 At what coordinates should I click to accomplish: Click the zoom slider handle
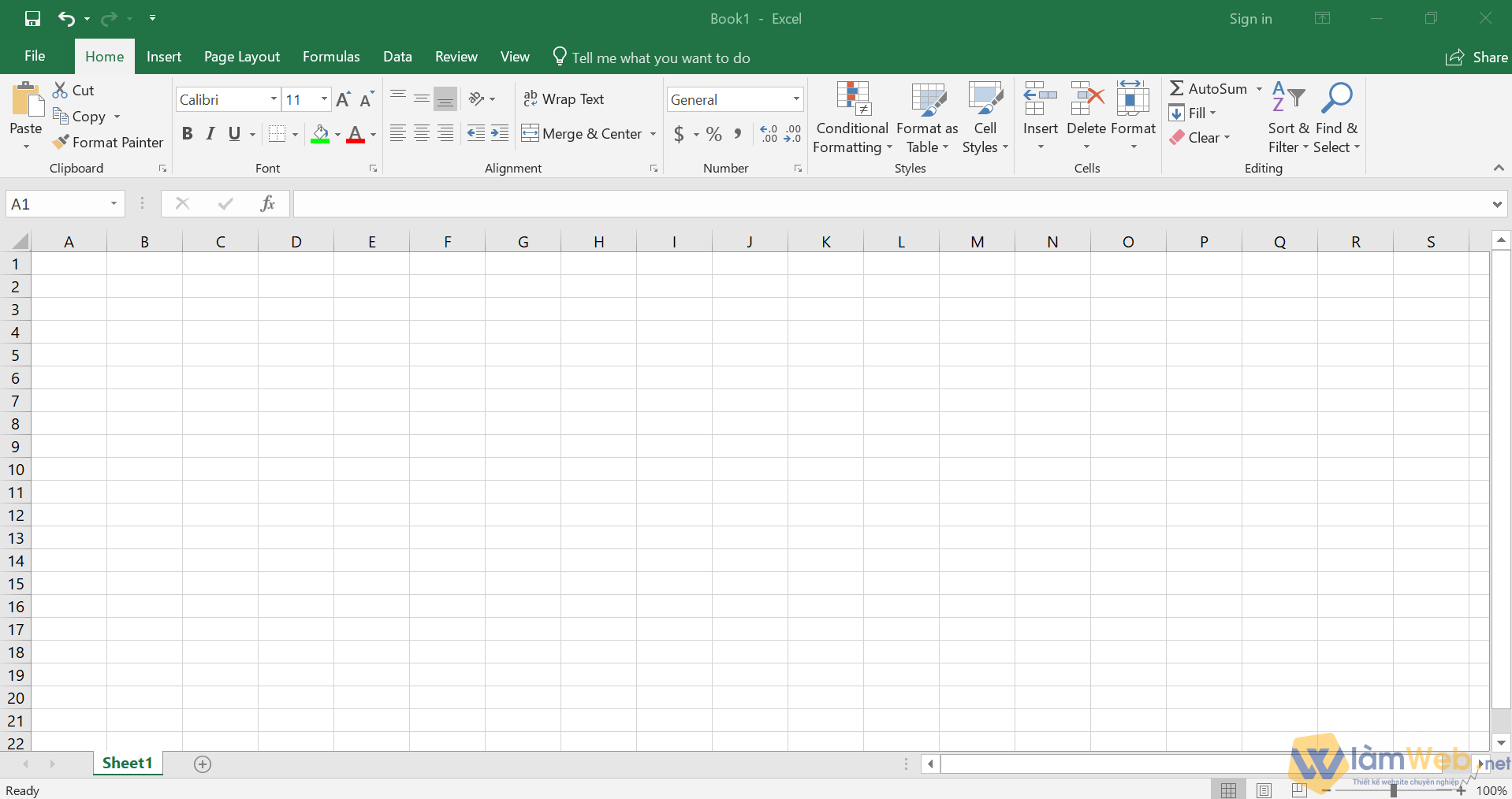(1394, 790)
